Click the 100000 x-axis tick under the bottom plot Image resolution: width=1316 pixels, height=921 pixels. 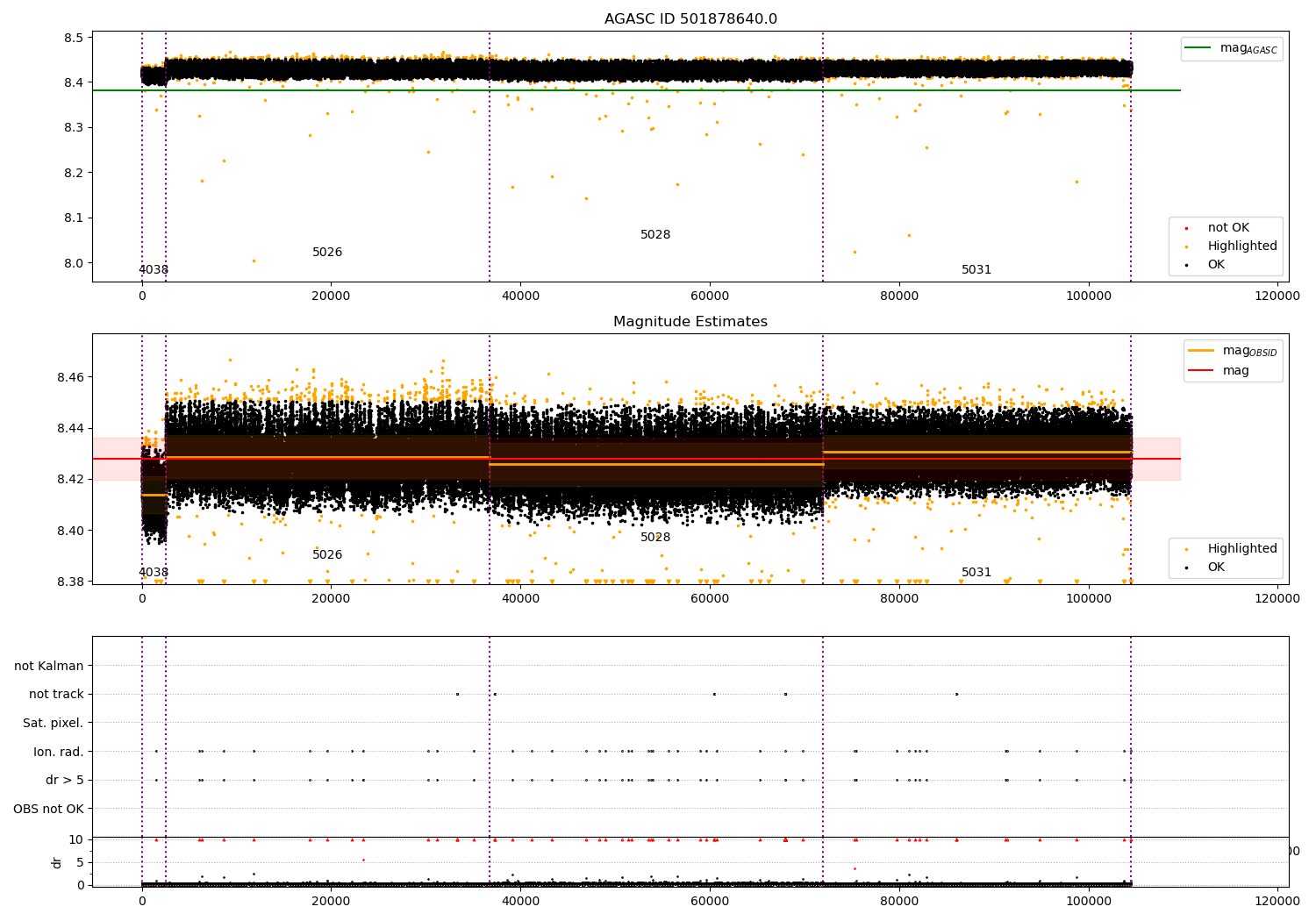1089,902
